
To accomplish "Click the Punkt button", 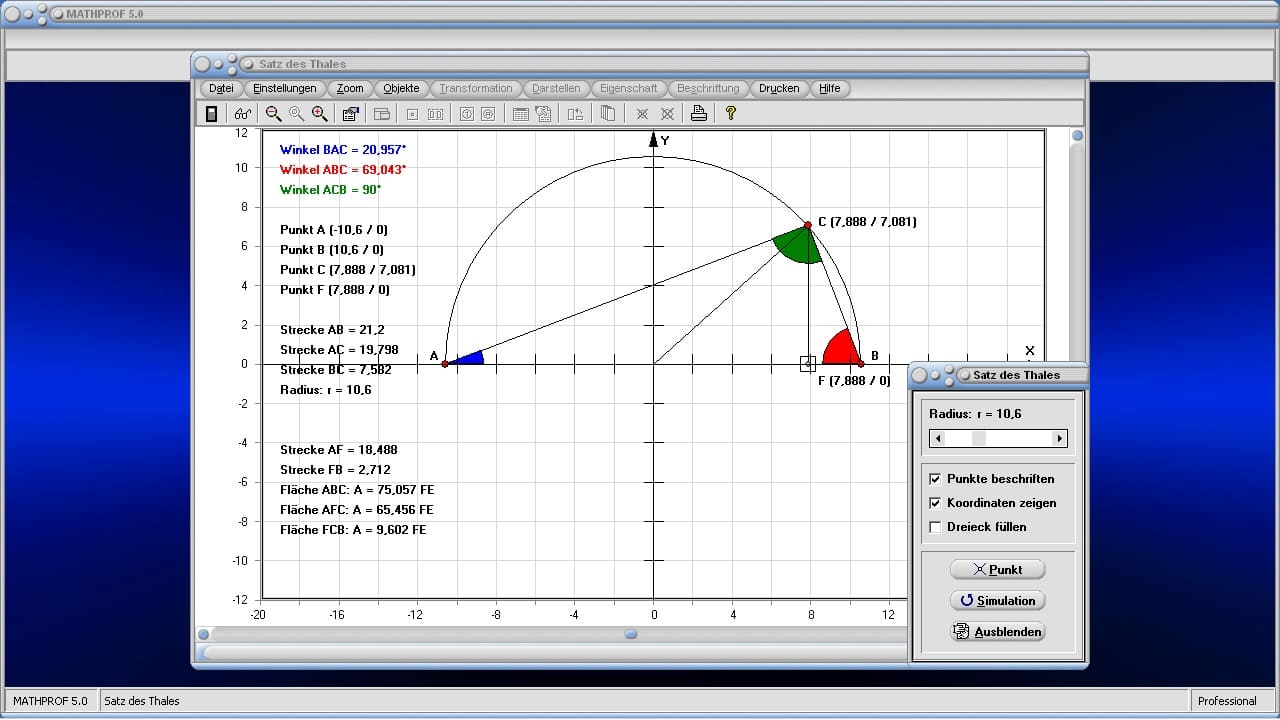I will point(997,569).
